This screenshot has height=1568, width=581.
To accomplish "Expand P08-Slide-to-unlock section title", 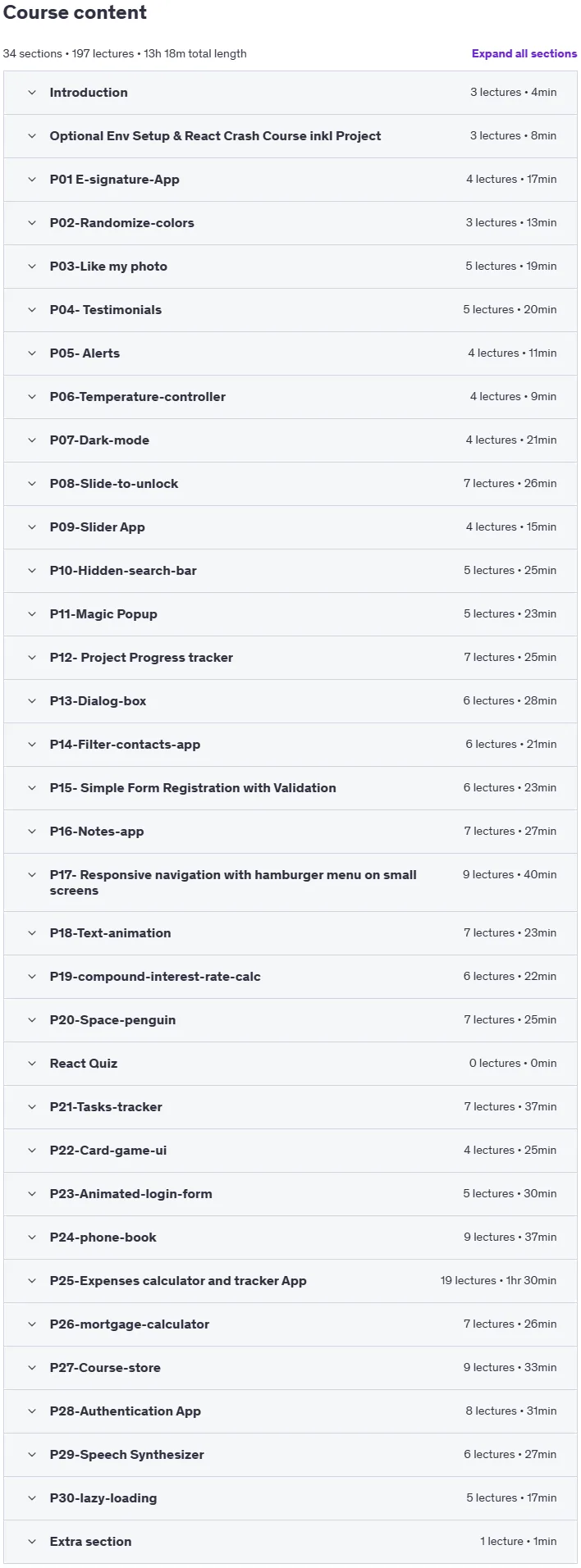I will pos(113,484).
